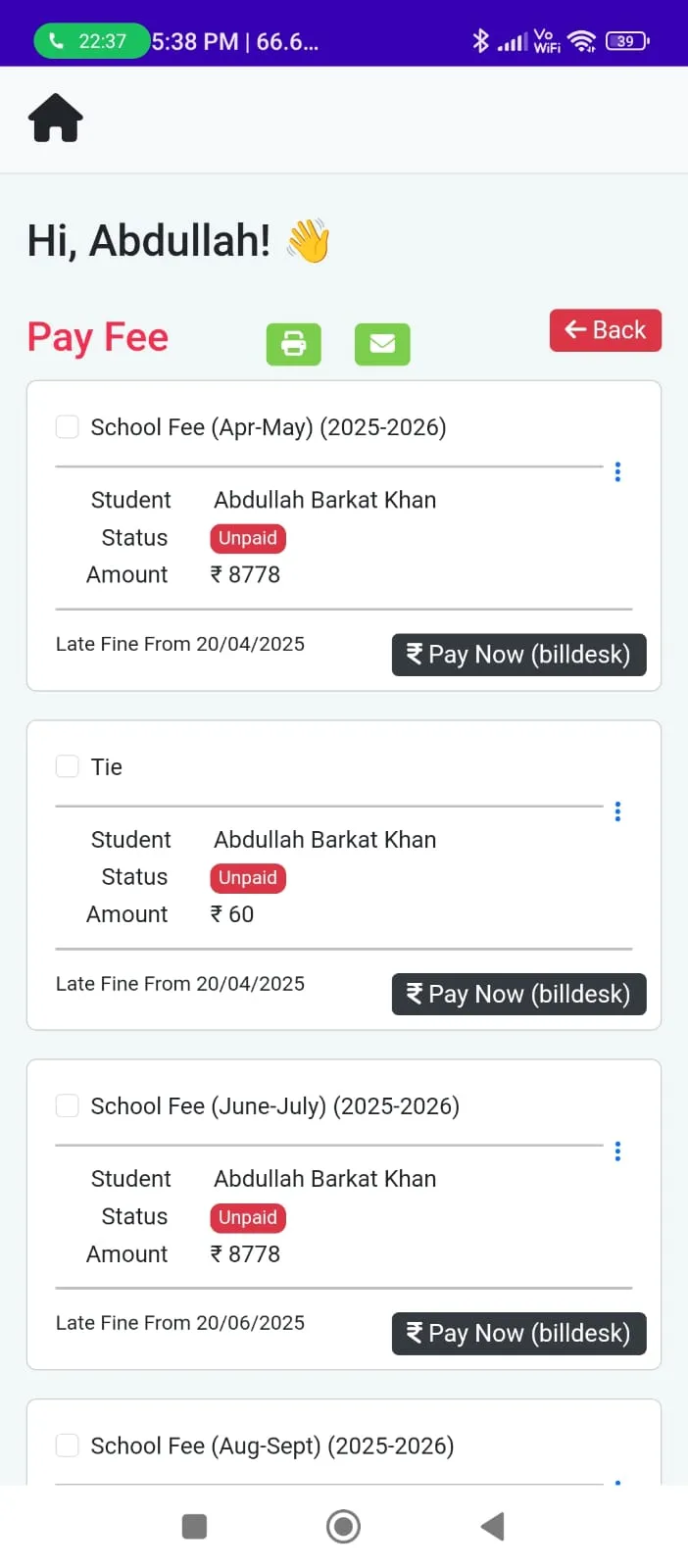
Task: Pay Now (billdesk) for Apr-May fee
Action: (x=519, y=655)
